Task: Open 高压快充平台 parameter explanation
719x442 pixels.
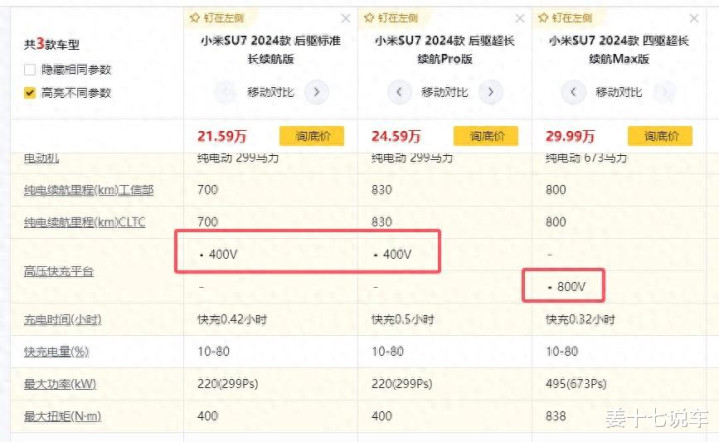Action: coord(58,270)
